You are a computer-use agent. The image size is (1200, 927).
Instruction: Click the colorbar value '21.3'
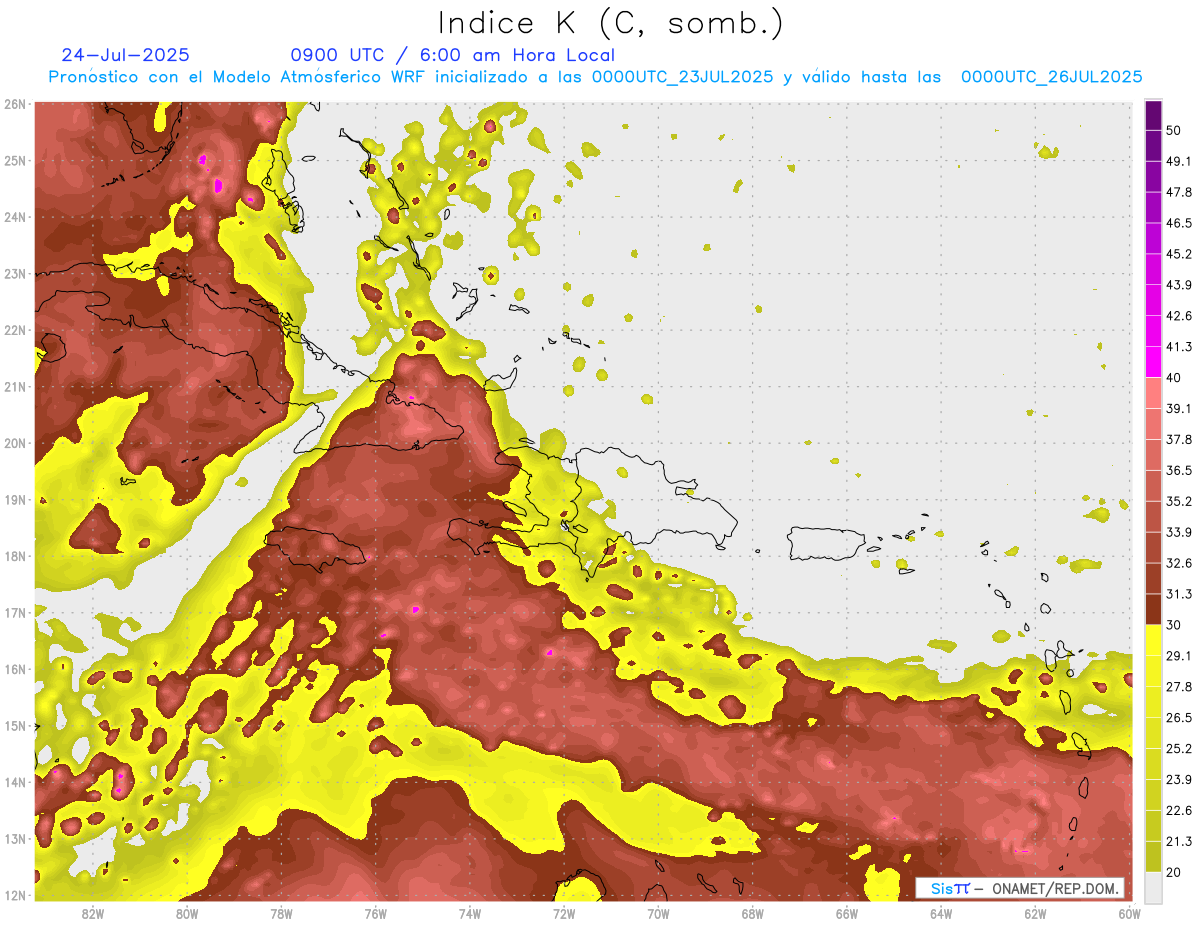(1179, 842)
